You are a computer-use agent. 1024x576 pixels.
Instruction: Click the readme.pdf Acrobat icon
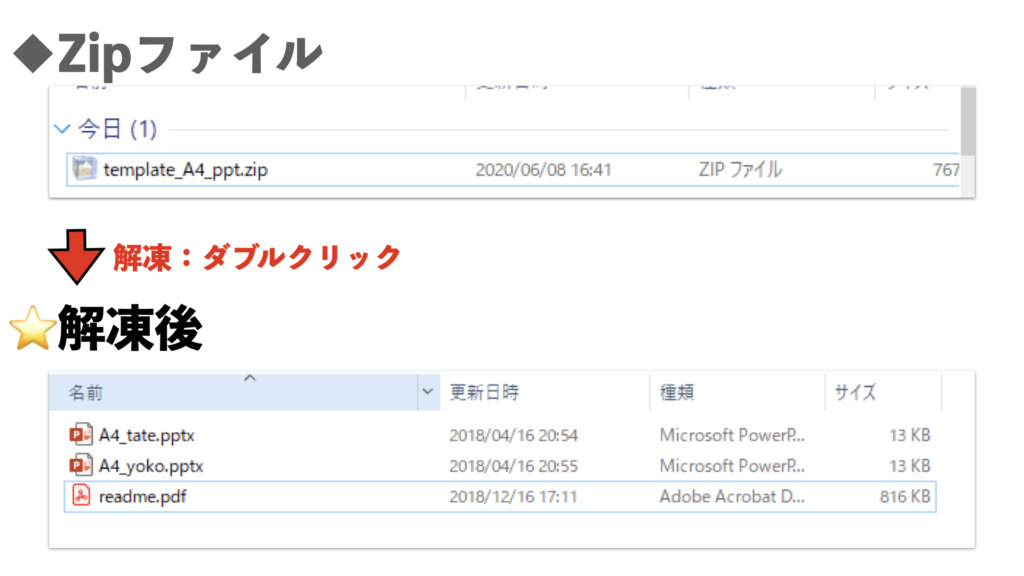81,496
